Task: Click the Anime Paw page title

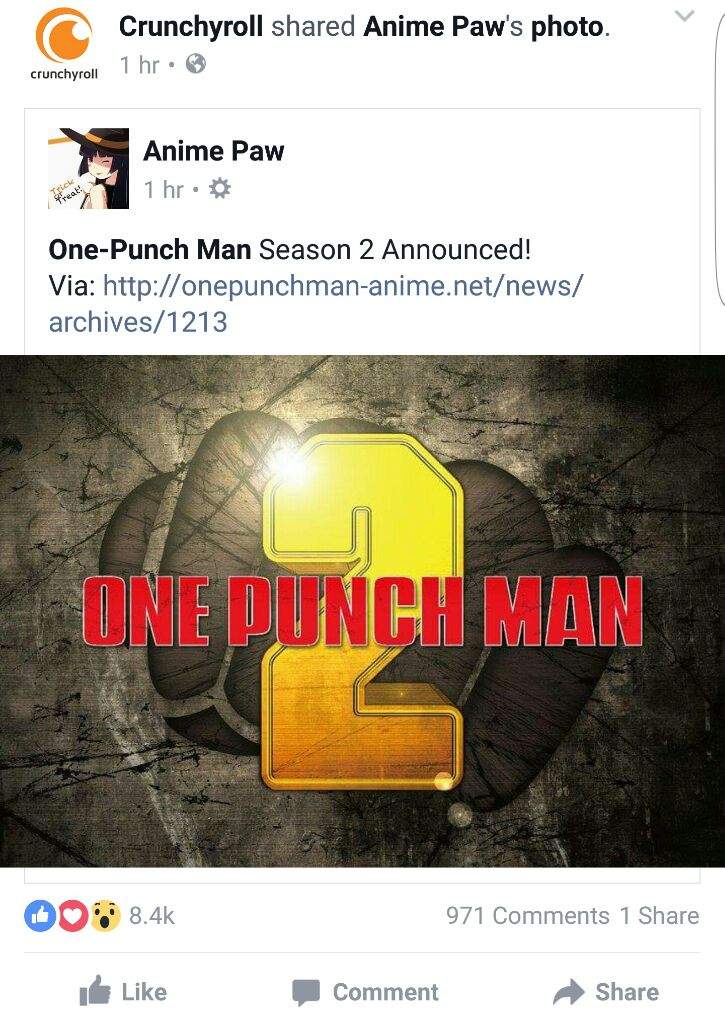Action: (214, 151)
